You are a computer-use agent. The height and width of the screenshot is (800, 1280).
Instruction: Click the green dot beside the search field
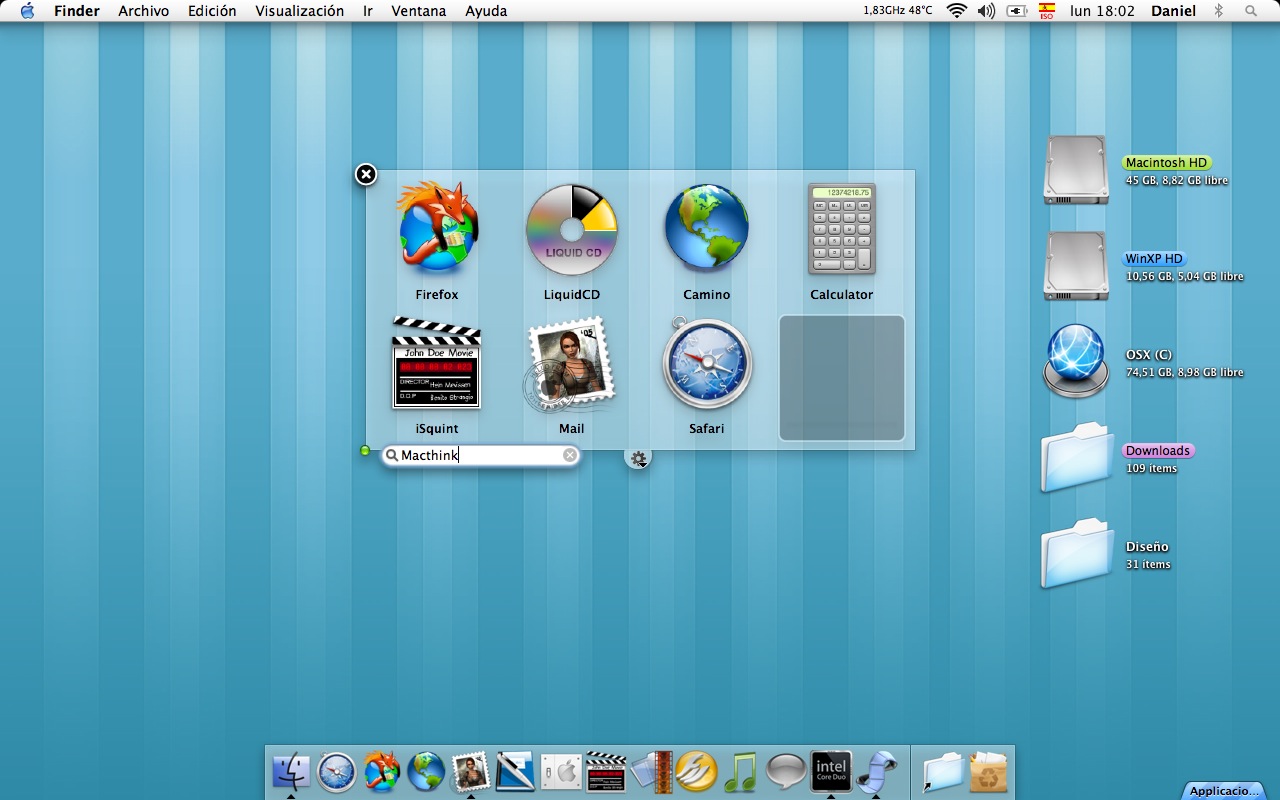[x=365, y=451]
